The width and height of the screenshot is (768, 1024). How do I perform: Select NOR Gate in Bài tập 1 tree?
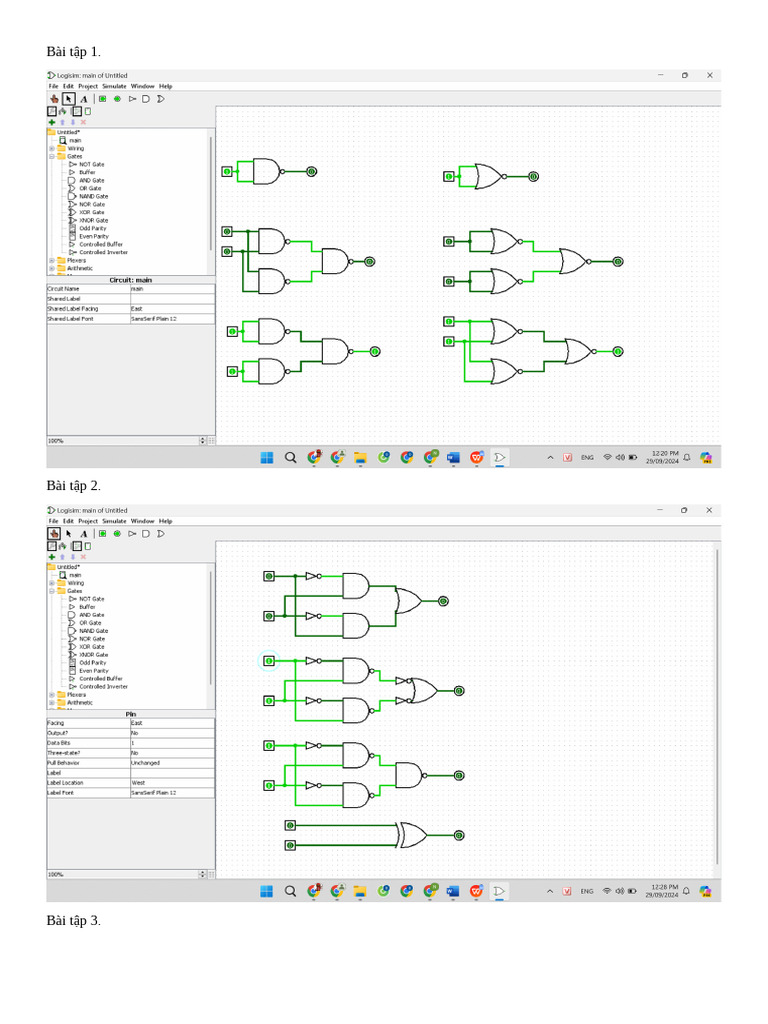pos(91,204)
